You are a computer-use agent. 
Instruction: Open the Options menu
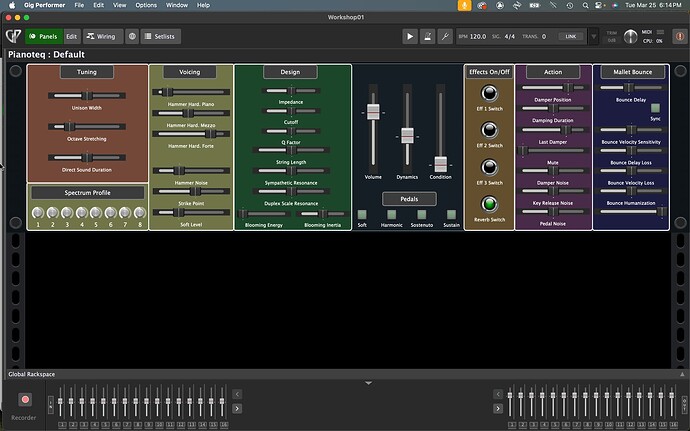click(x=146, y=5)
